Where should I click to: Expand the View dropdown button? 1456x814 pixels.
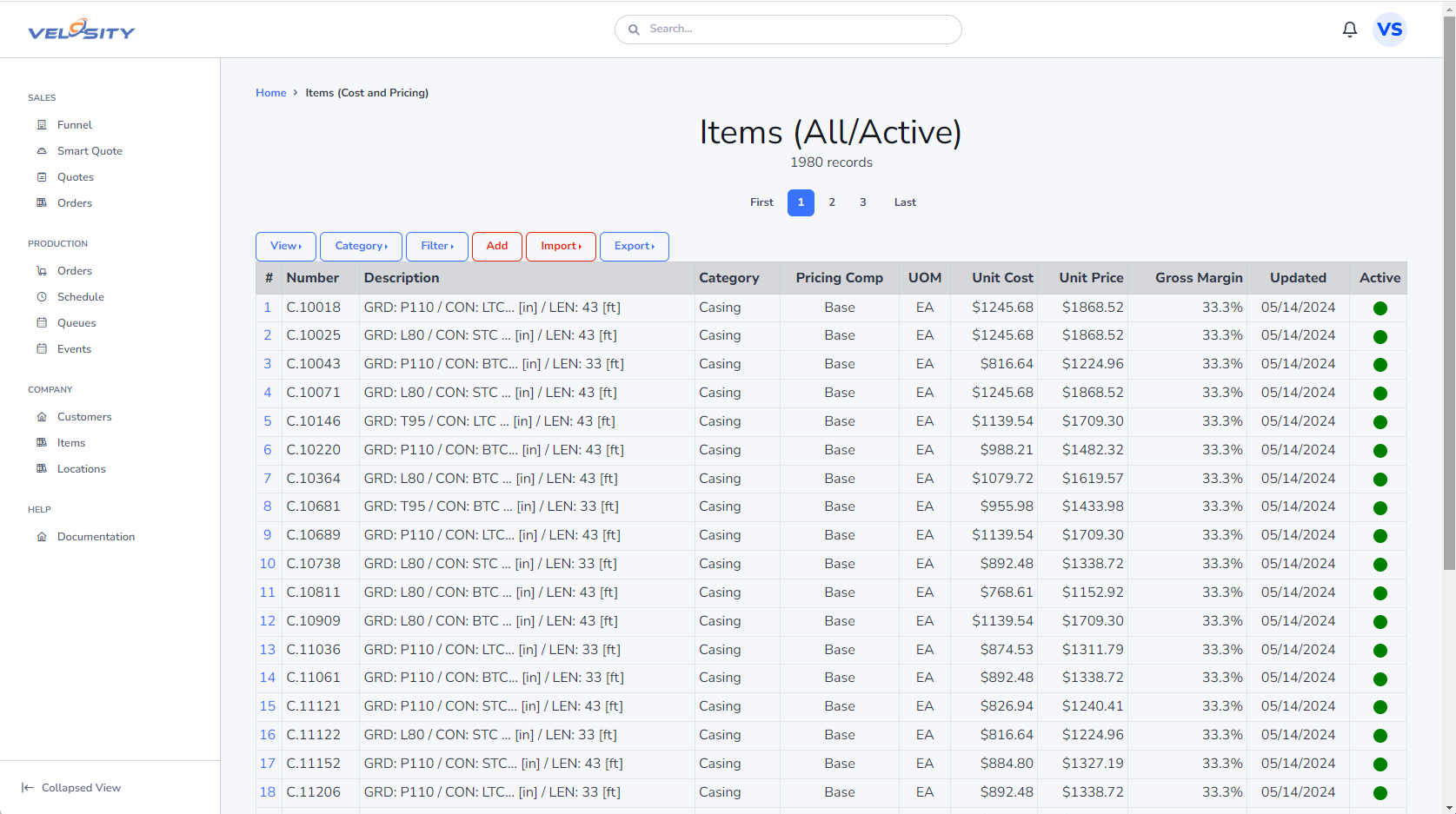point(285,247)
